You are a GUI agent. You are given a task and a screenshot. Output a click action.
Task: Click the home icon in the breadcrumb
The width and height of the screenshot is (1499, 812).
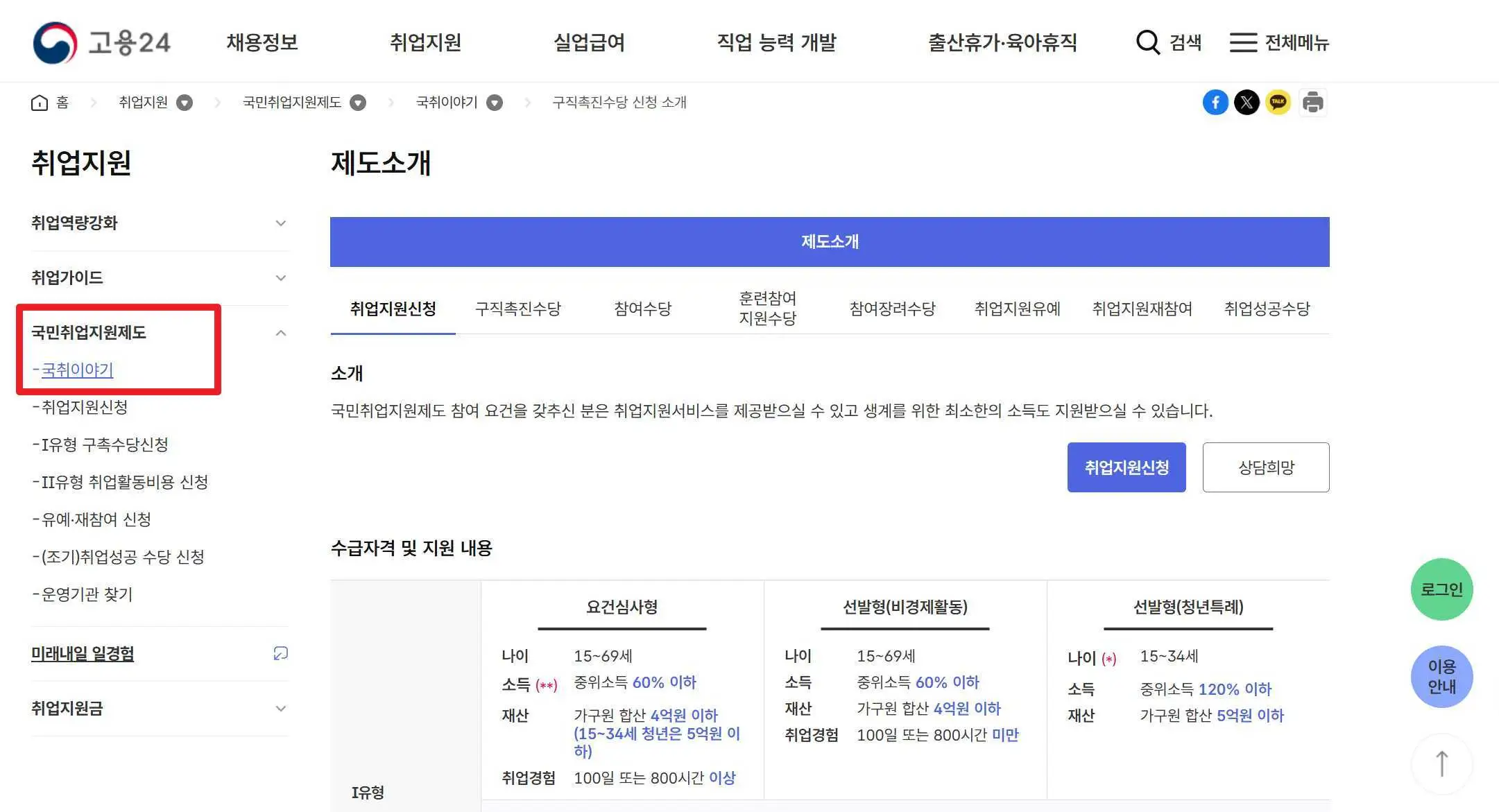(40, 102)
